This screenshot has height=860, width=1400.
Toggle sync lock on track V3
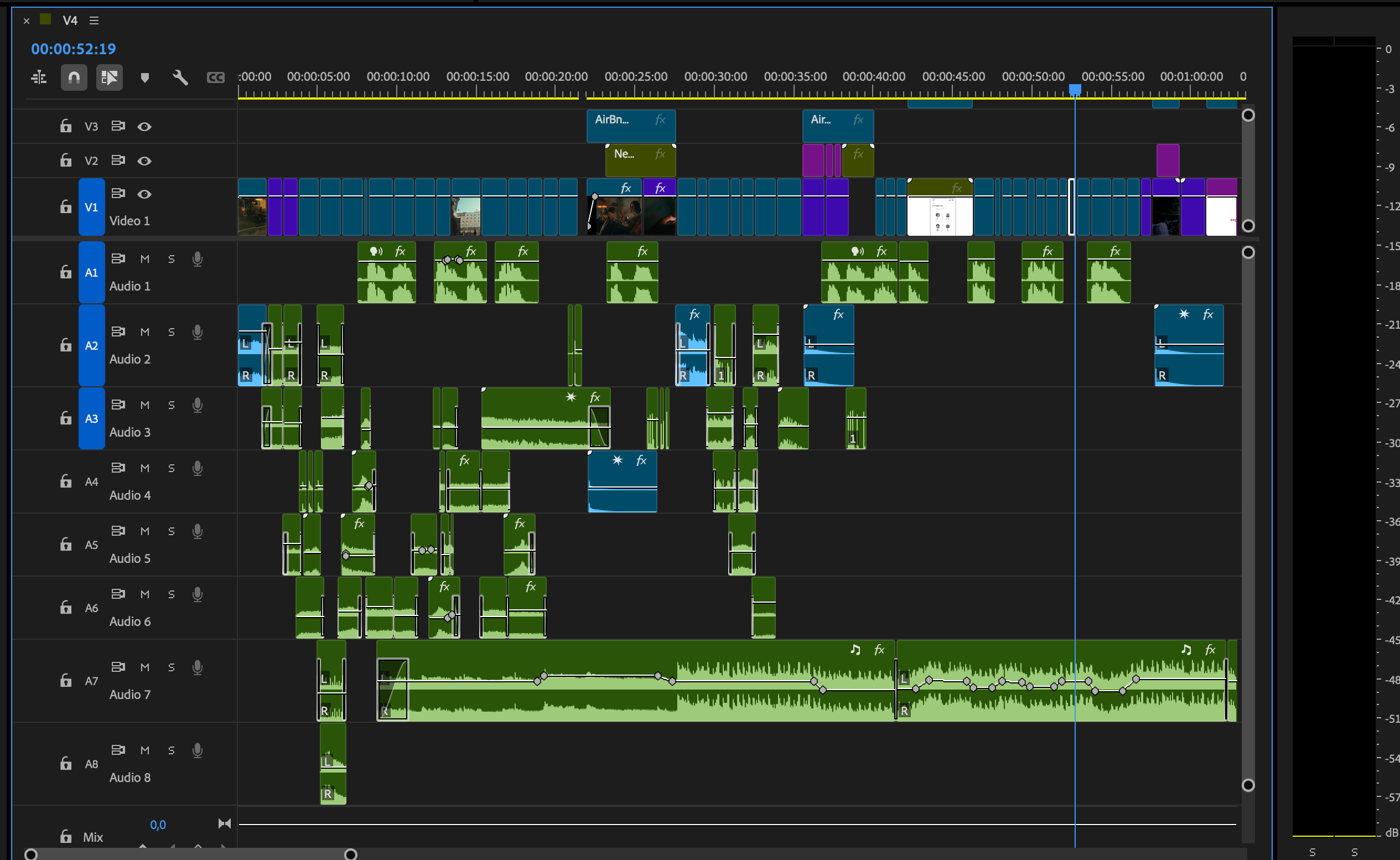(x=118, y=126)
